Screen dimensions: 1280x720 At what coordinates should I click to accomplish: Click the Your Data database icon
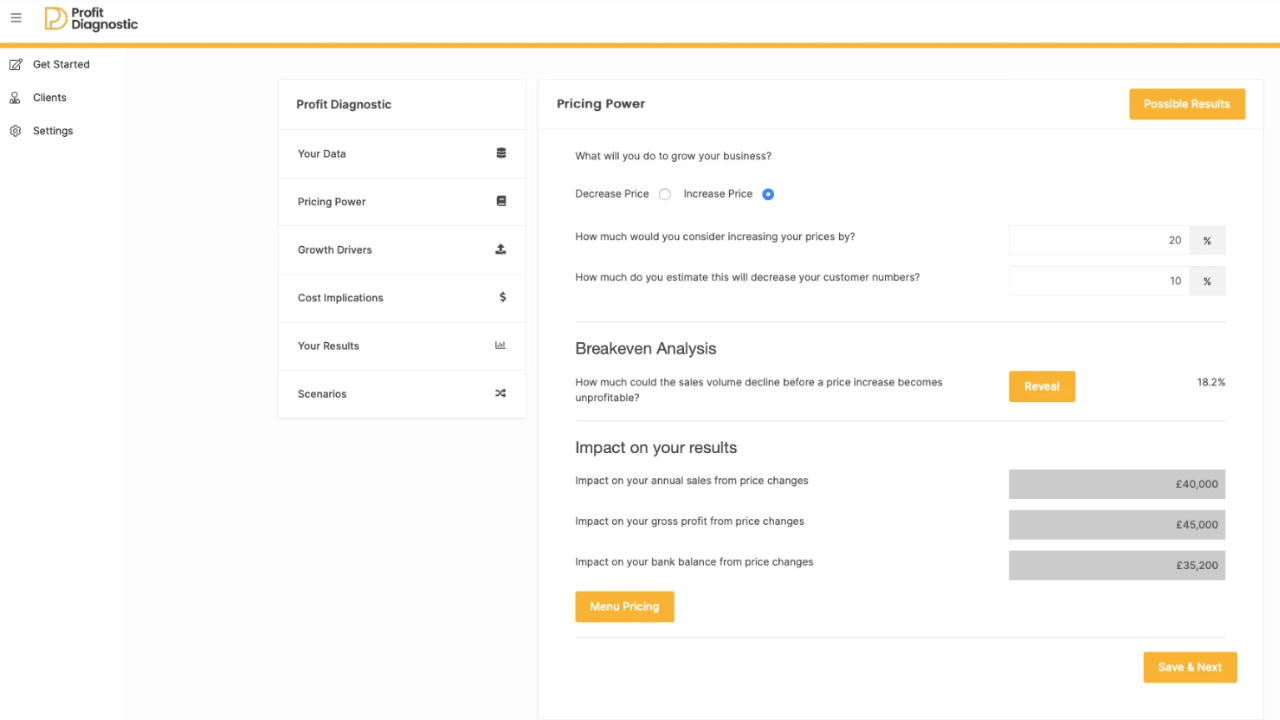coord(501,153)
